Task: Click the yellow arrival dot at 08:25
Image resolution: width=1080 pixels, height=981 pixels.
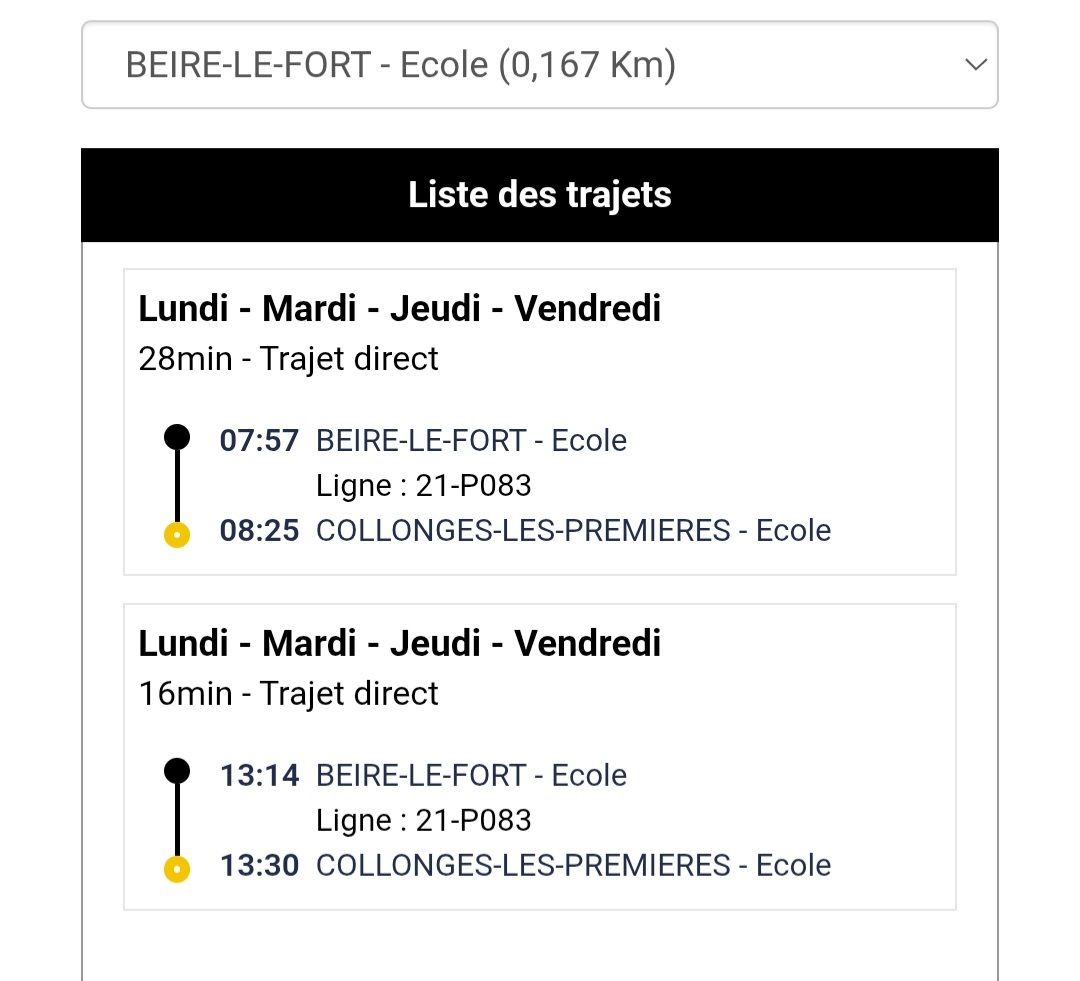Action: tap(177, 535)
